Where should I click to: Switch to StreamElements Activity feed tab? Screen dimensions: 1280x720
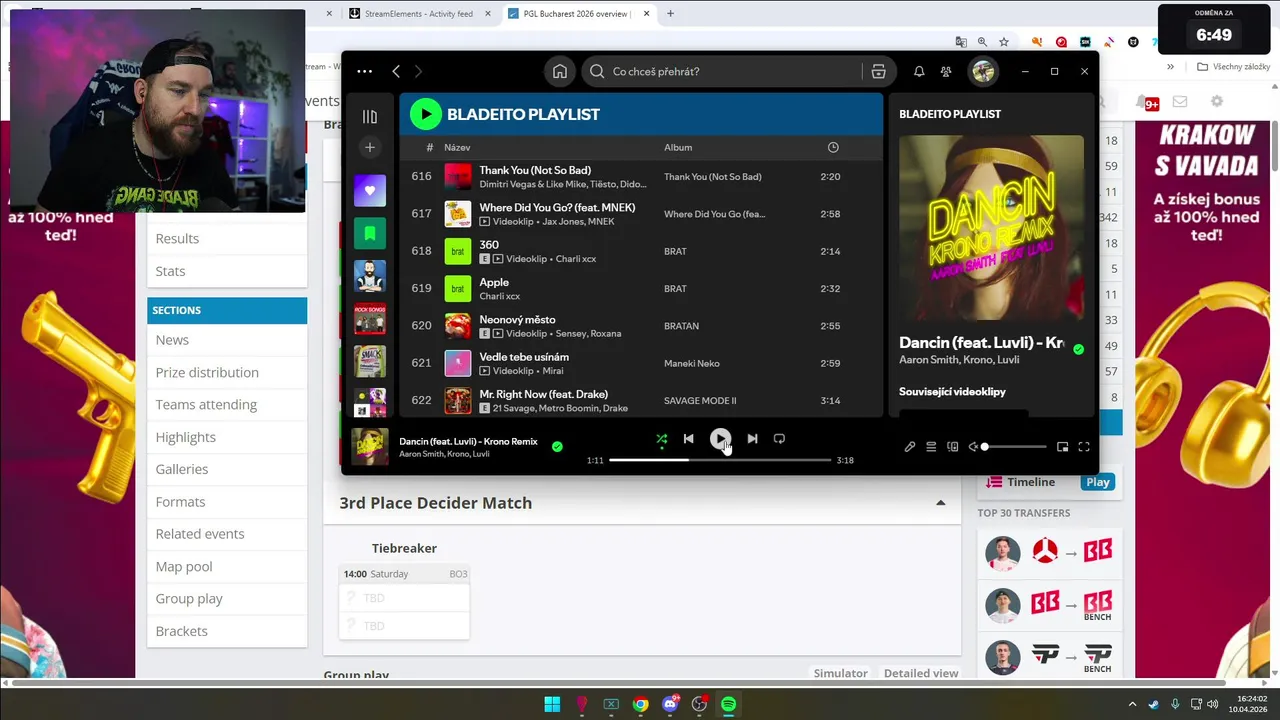coord(418,14)
